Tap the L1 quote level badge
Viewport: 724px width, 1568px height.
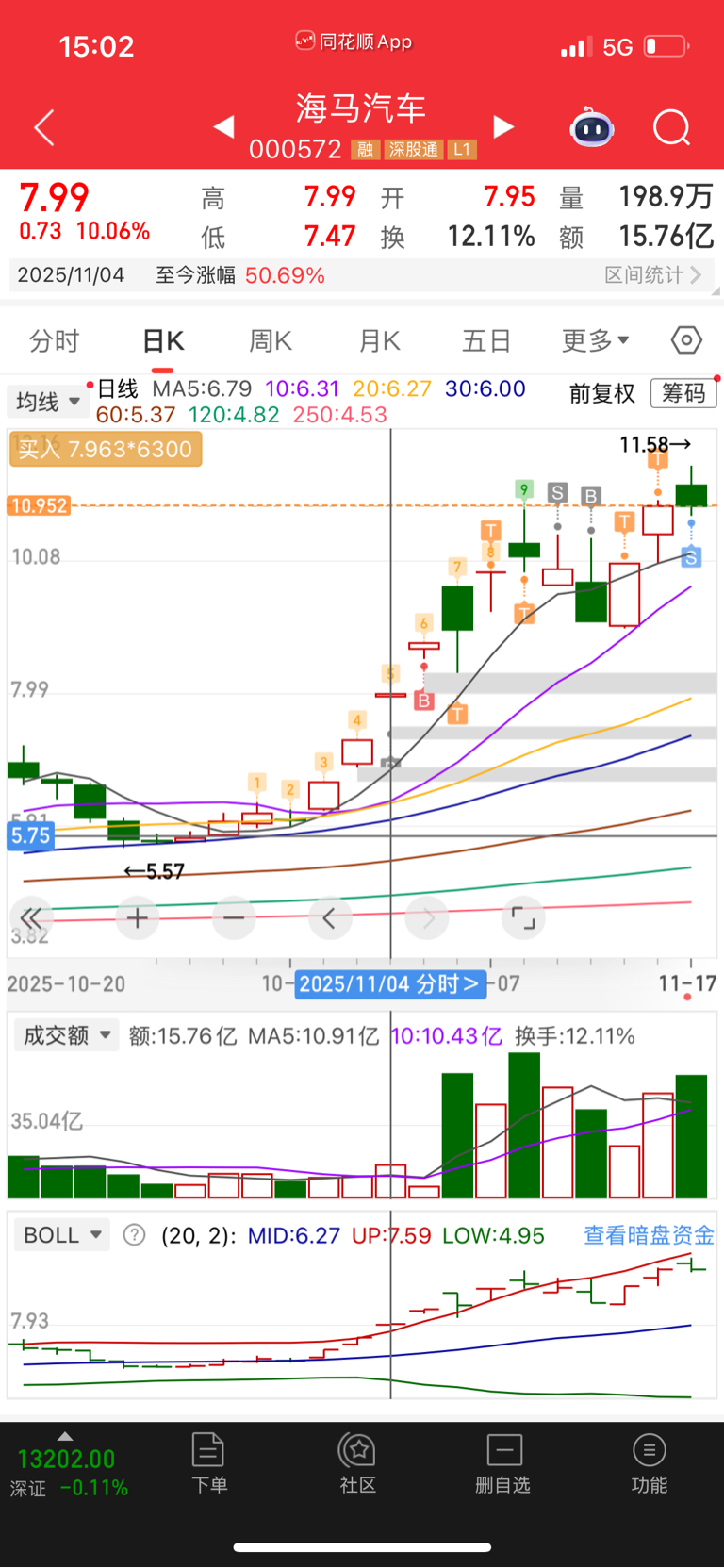(x=461, y=150)
